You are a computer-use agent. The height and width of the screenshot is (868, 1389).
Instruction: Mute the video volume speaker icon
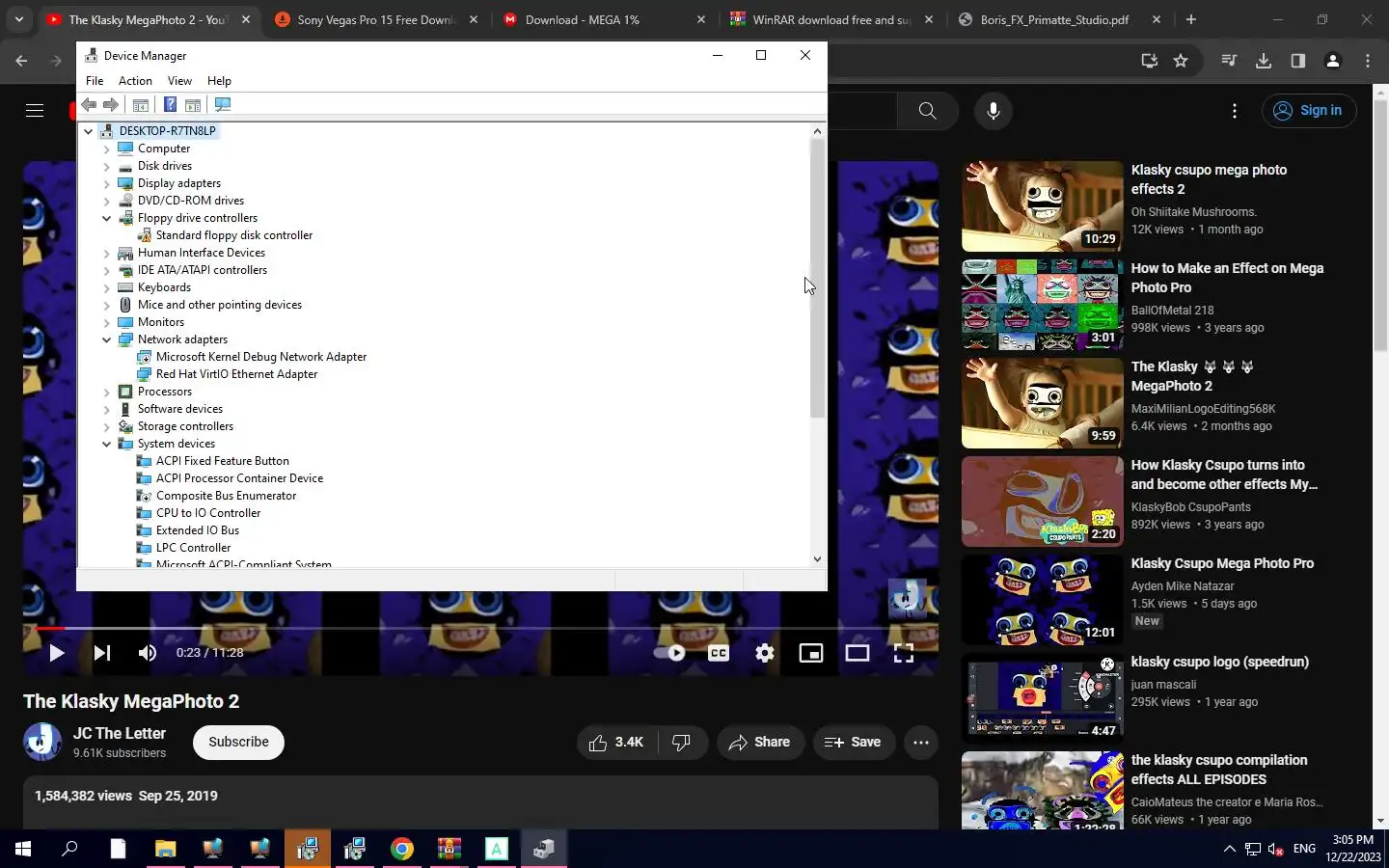point(147,653)
